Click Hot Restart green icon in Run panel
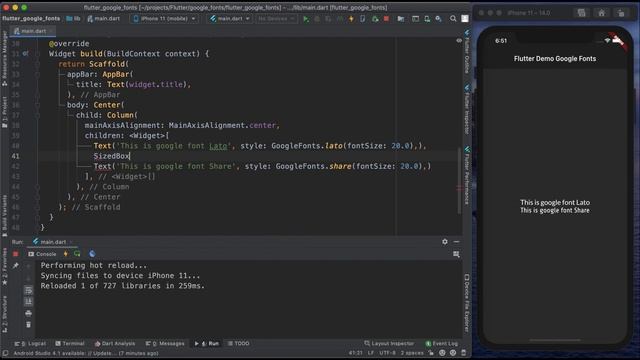Viewport: 640px width, 360px height. coord(77,254)
